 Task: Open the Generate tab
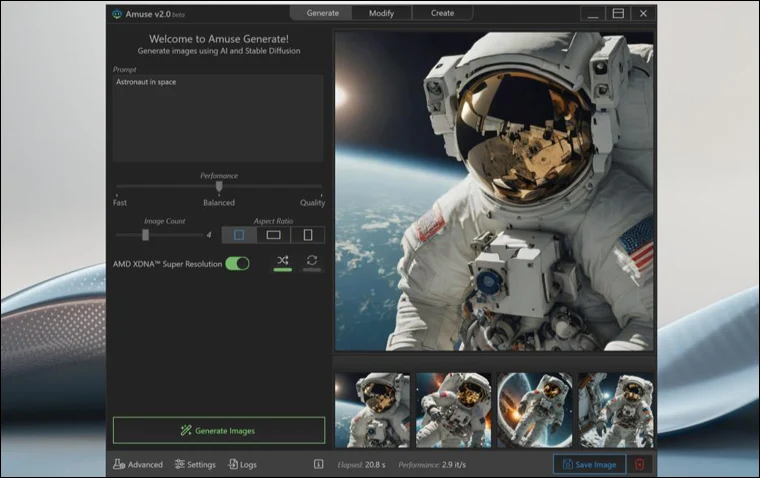coord(322,13)
